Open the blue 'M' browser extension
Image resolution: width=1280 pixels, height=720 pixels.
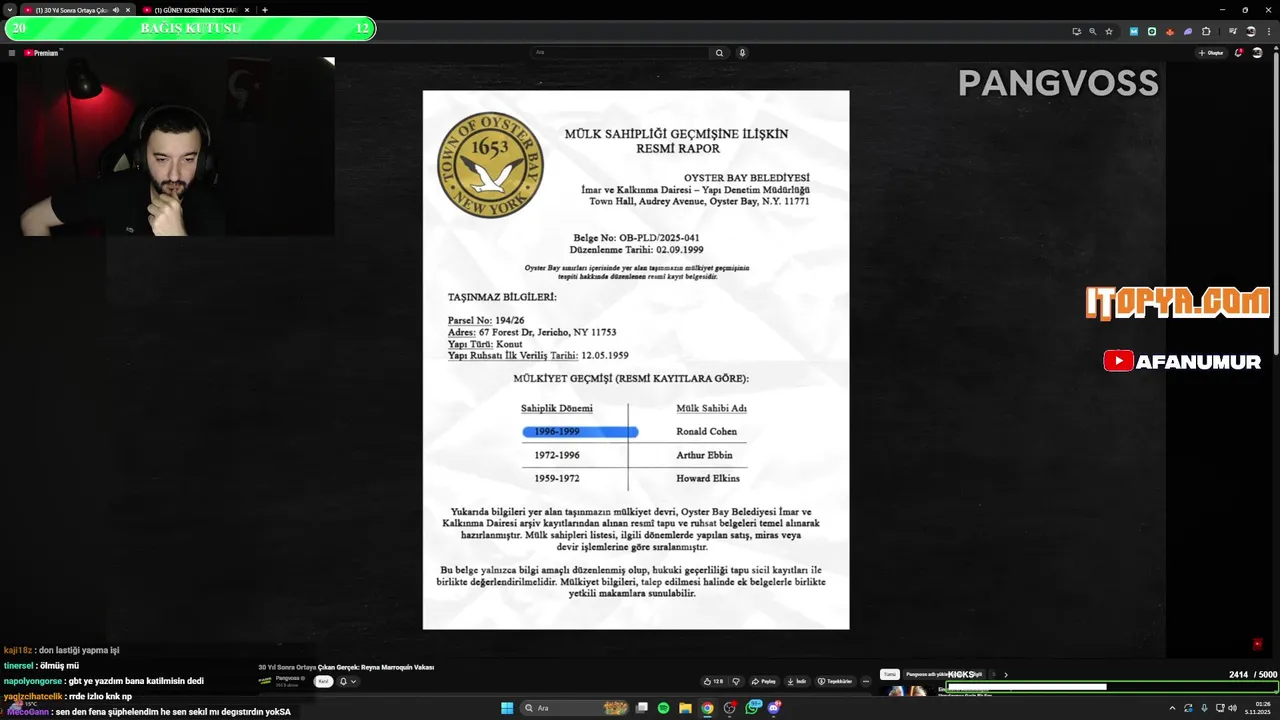point(1134,31)
